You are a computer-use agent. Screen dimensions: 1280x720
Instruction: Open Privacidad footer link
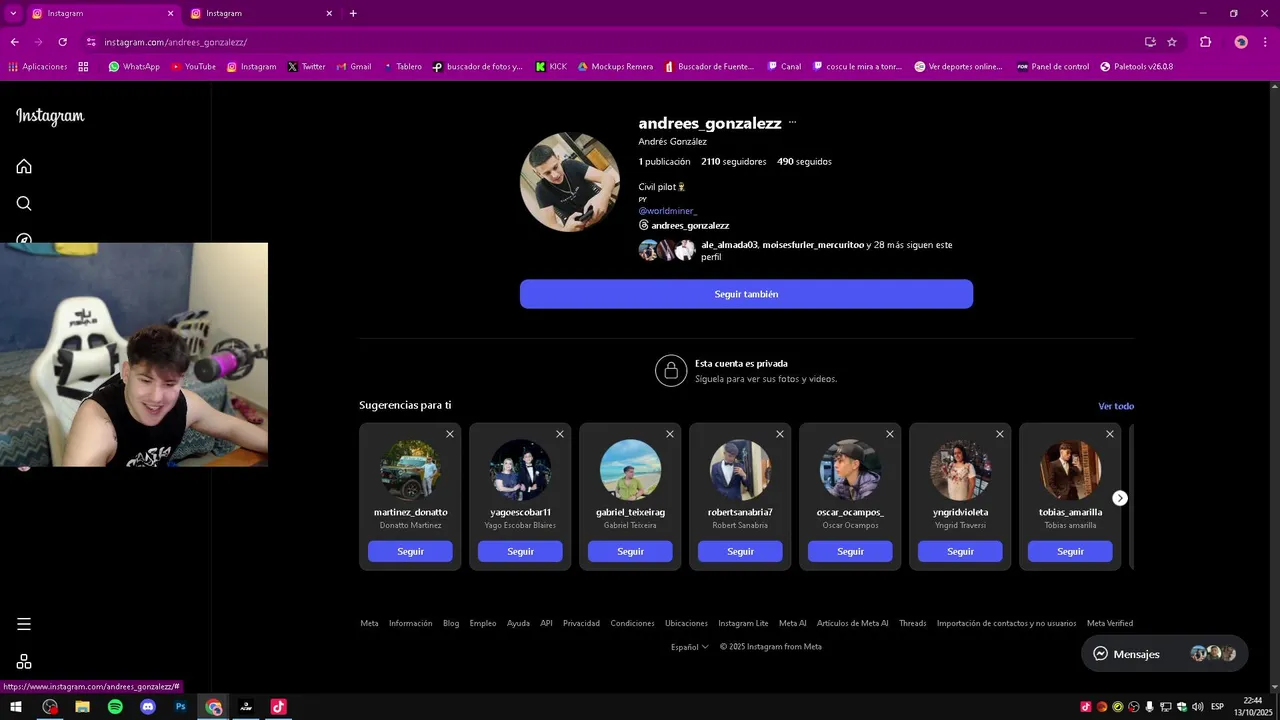pos(581,623)
